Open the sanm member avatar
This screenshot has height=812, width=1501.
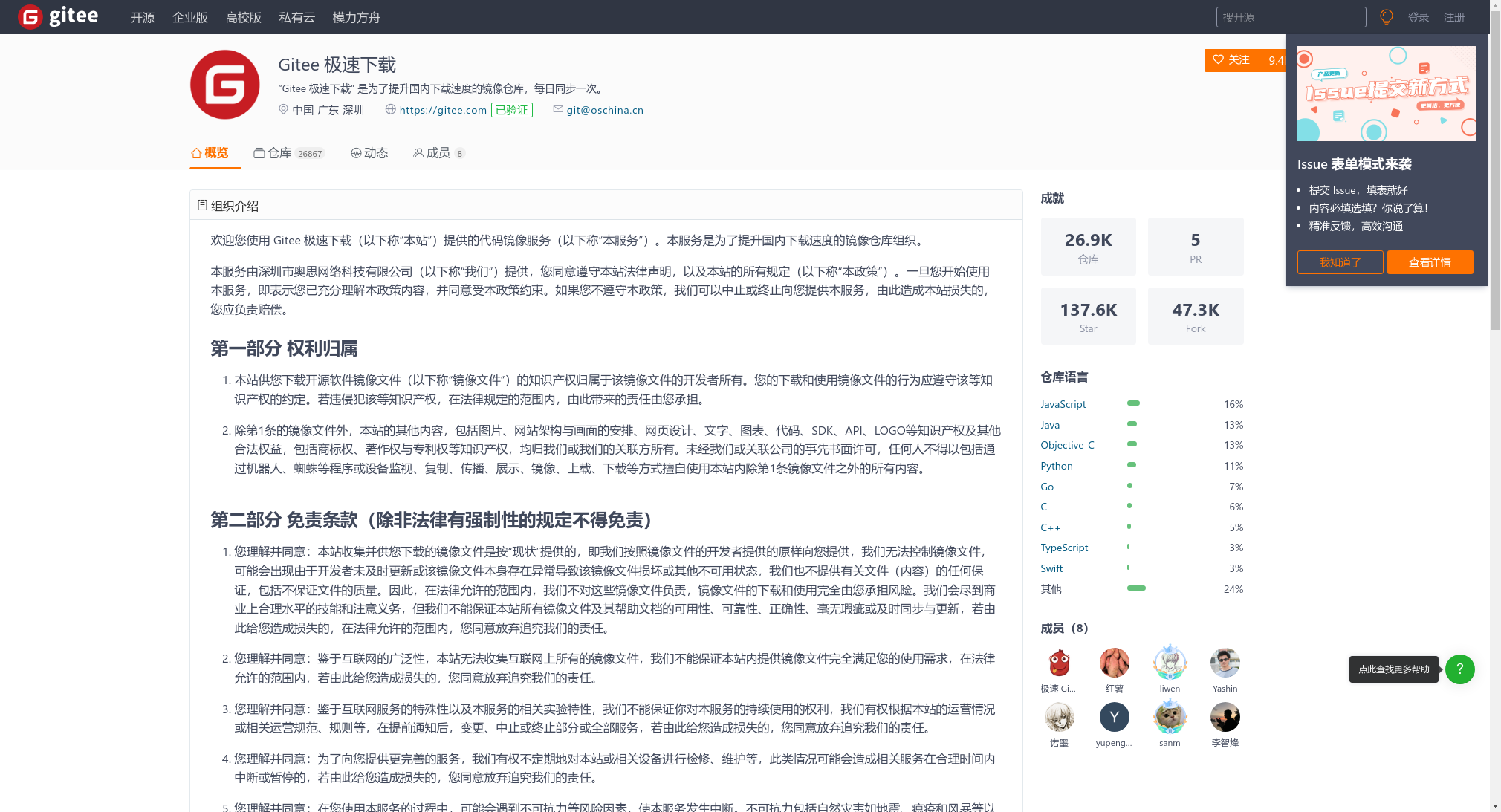[1170, 717]
